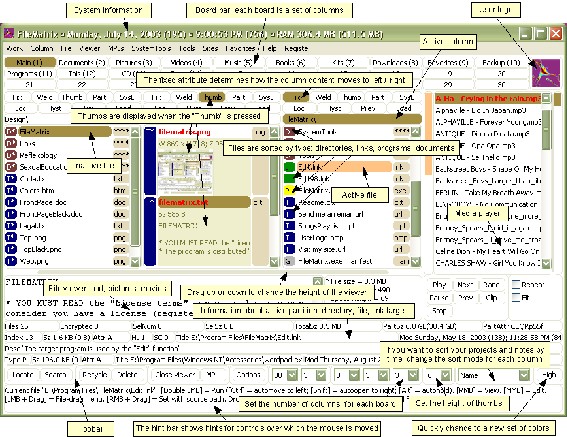The width and height of the screenshot is (567, 437).
Task: Toggle Thumb above the FileMatrix column
Action: click(x=351, y=97)
